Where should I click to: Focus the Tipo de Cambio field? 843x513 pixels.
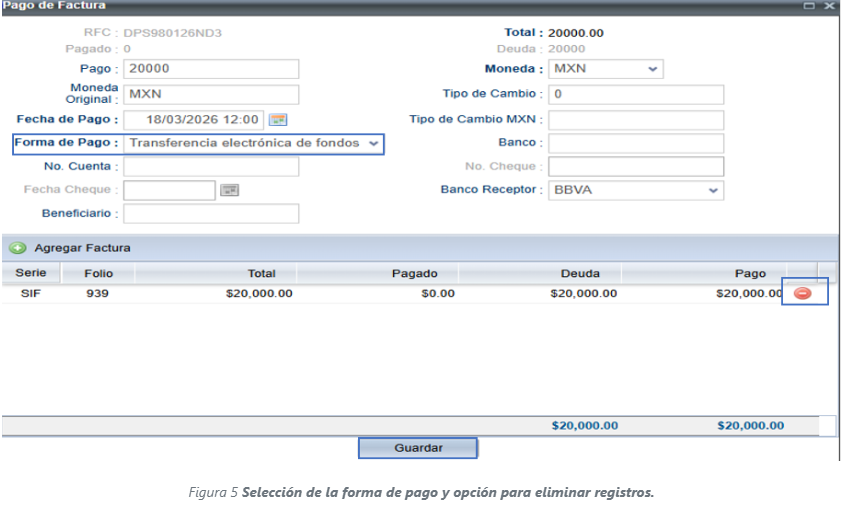(x=635, y=94)
